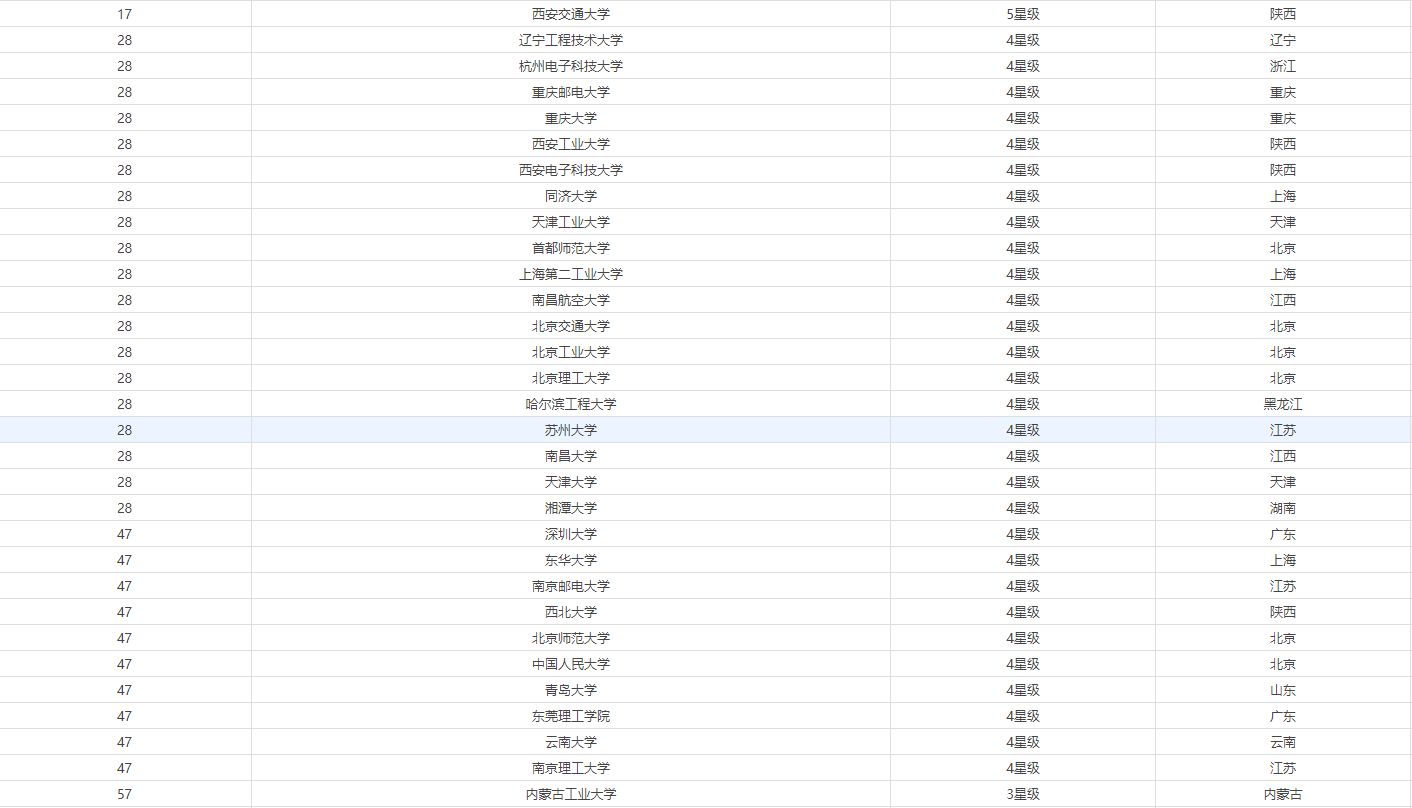Click 4星级 rating in 天津大学 row
Image resolution: width=1412 pixels, height=808 pixels.
click(x=1023, y=482)
